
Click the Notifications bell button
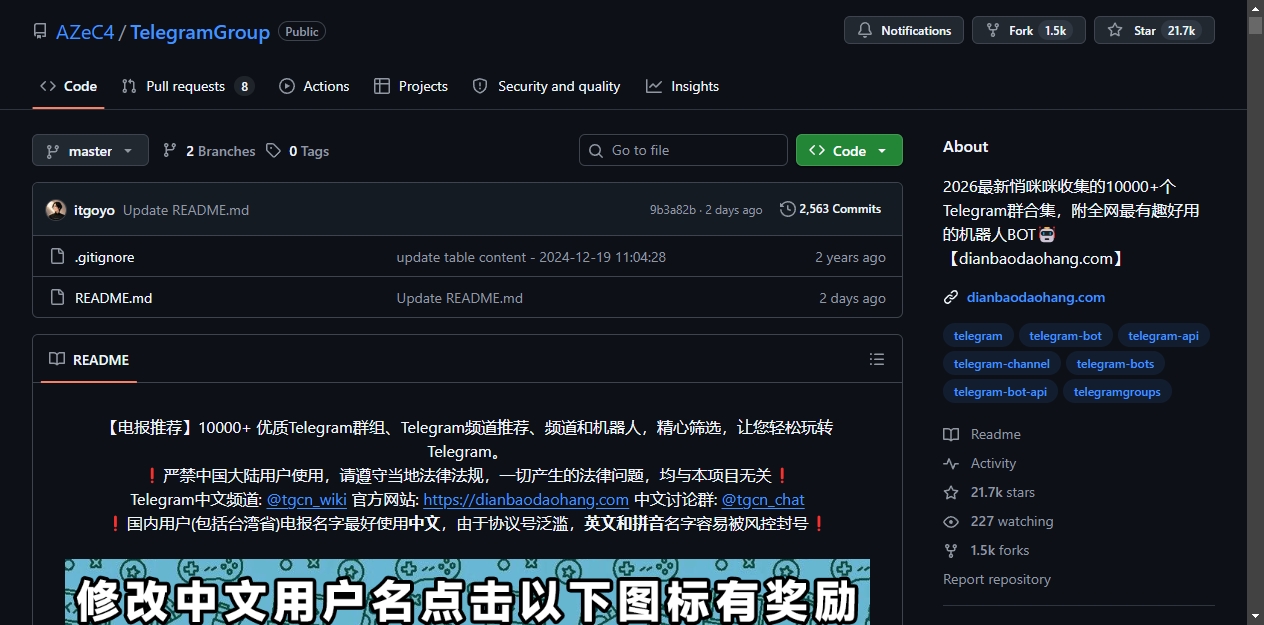pyautogui.click(x=904, y=30)
